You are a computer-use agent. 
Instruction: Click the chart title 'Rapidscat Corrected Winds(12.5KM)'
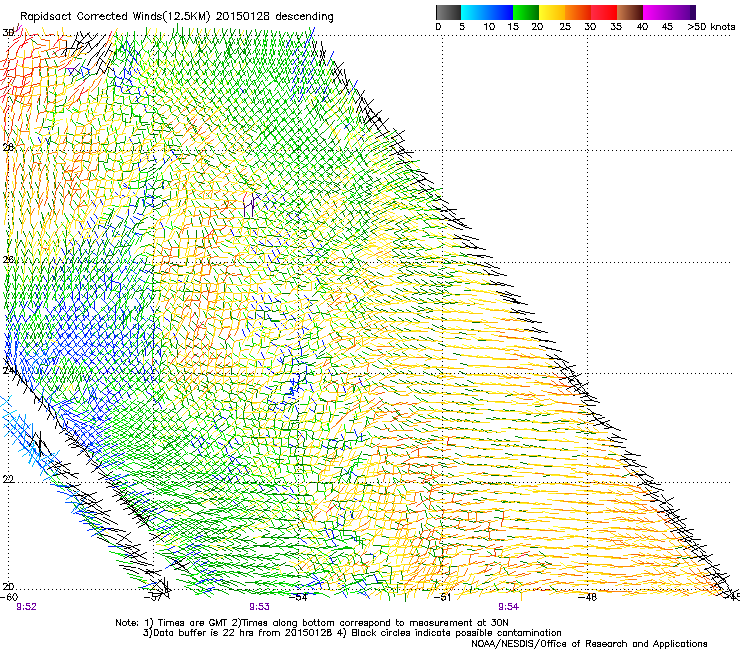coord(115,17)
